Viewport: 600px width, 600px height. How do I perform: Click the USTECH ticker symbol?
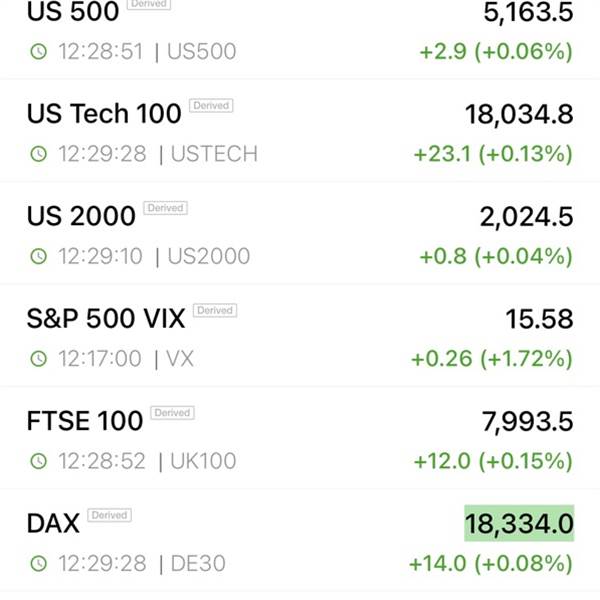pos(214,154)
